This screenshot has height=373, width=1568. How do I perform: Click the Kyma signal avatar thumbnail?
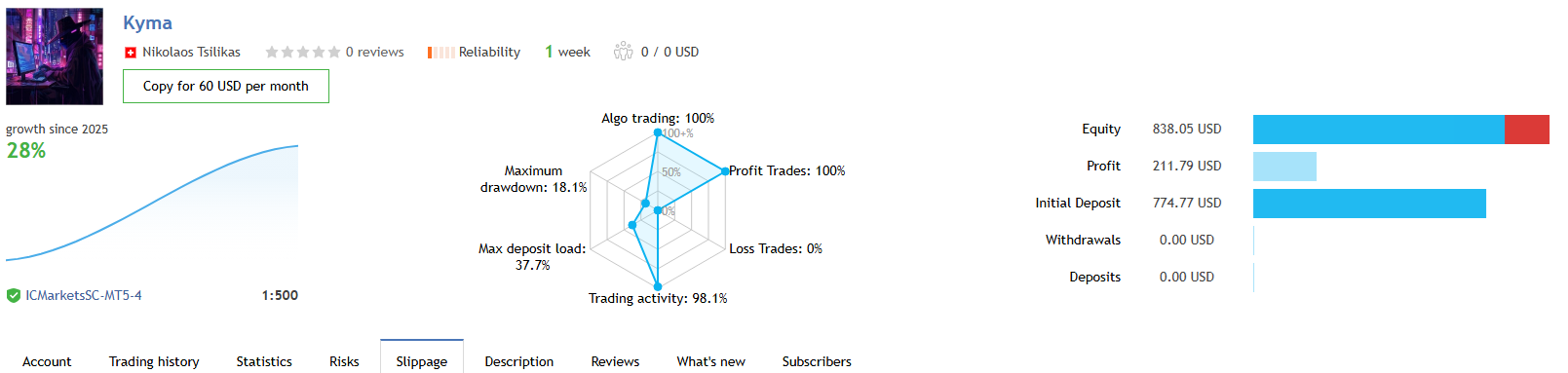point(55,56)
